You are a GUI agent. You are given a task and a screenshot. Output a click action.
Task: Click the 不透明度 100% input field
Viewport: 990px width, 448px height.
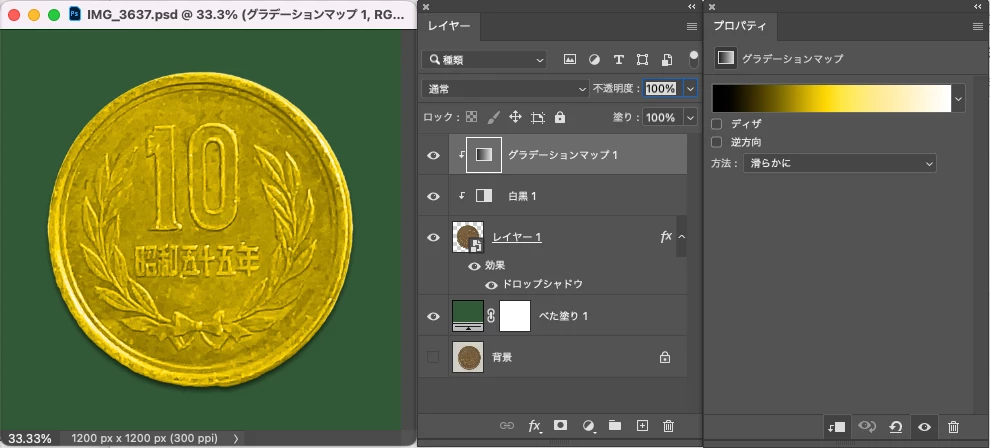[x=662, y=89]
